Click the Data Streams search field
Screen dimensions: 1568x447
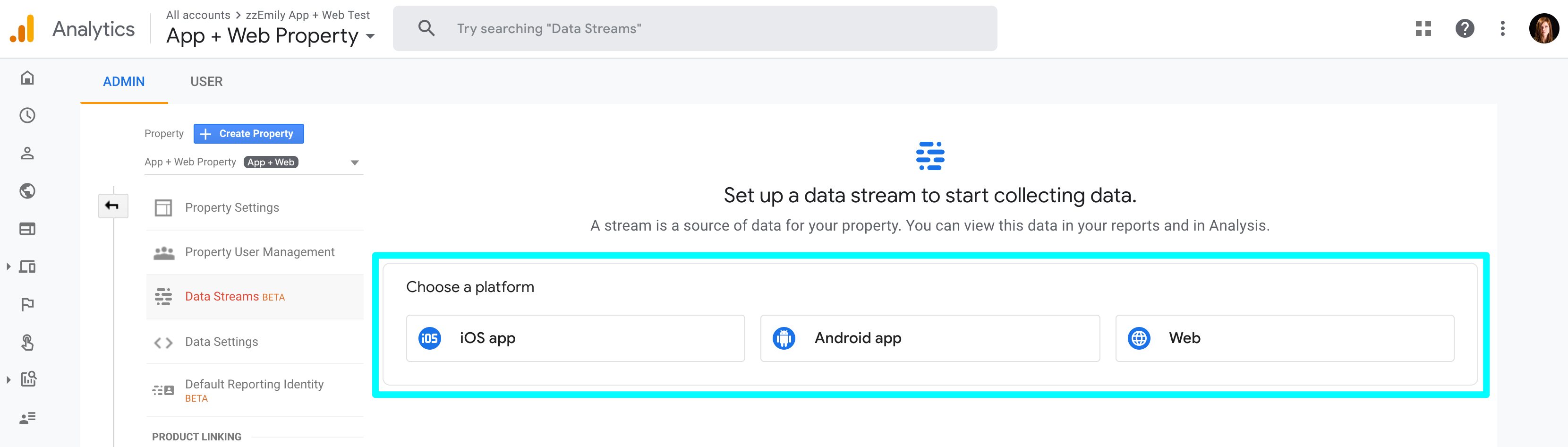pos(695,29)
